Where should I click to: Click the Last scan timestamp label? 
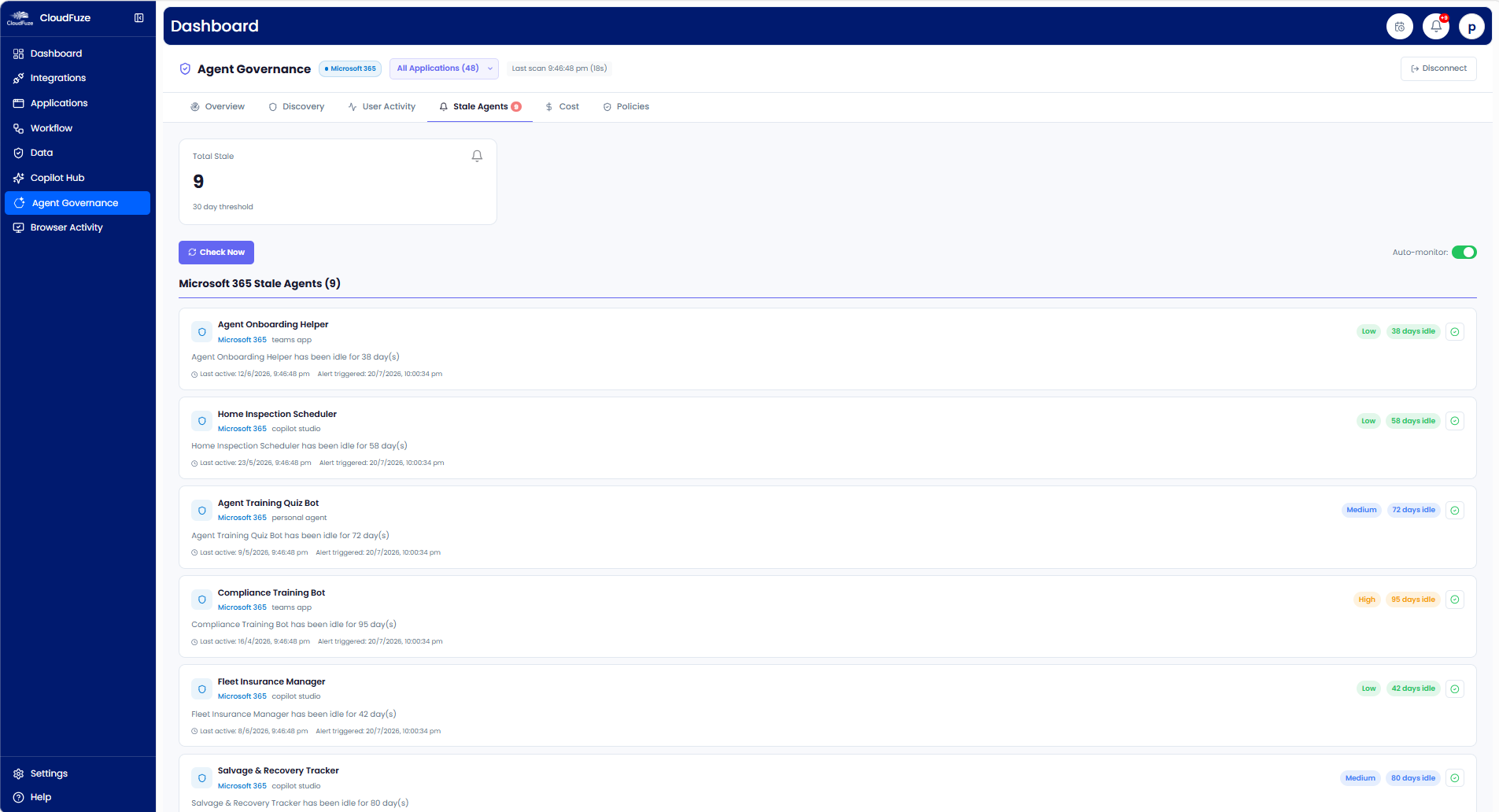pyautogui.click(x=559, y=68)
